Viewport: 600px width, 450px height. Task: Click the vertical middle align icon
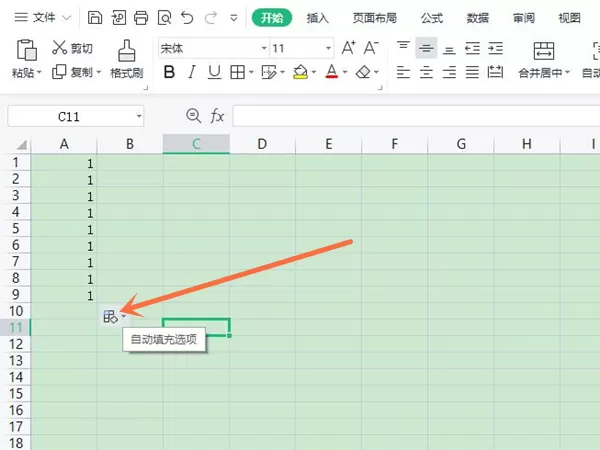click(x=426, y=48)
